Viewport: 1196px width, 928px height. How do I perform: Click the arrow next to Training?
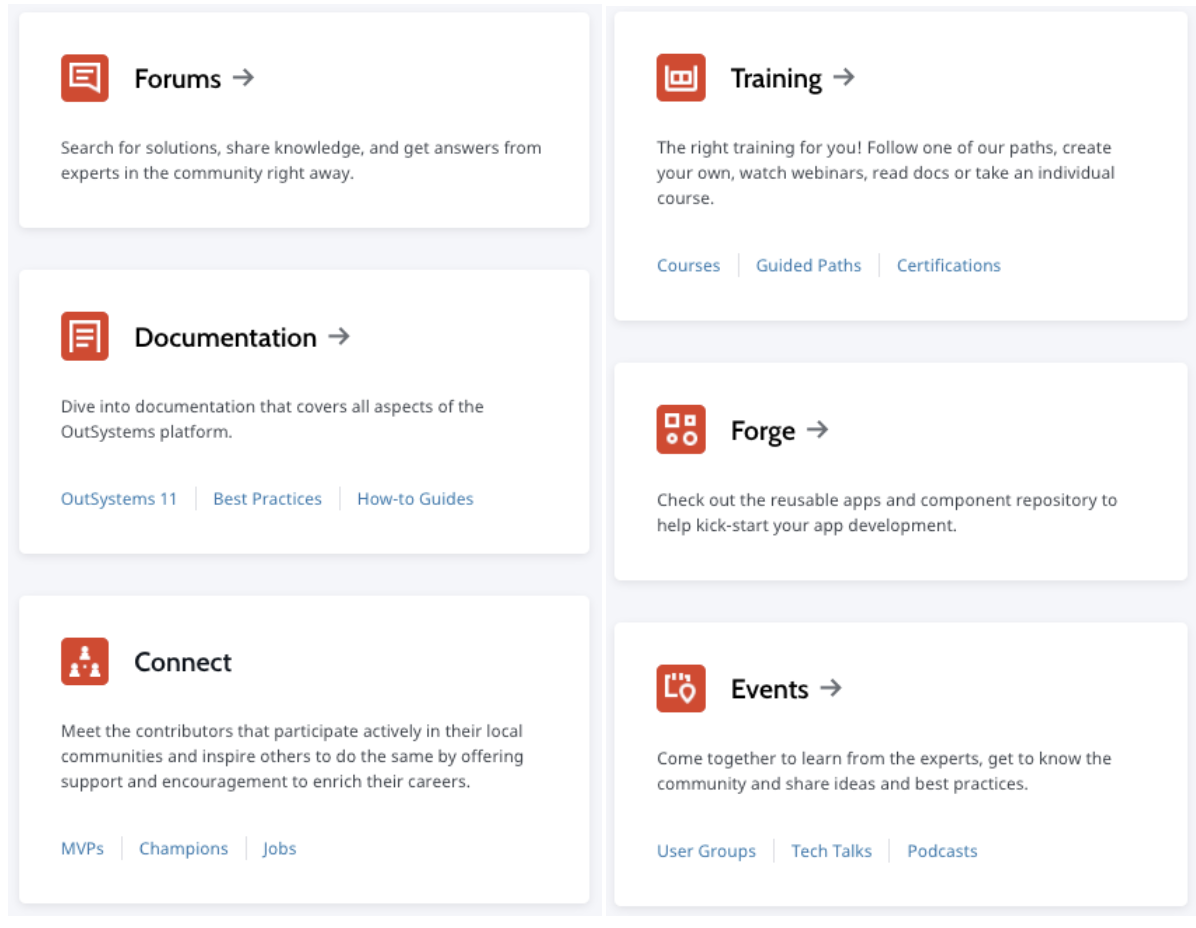pos(844,77)
